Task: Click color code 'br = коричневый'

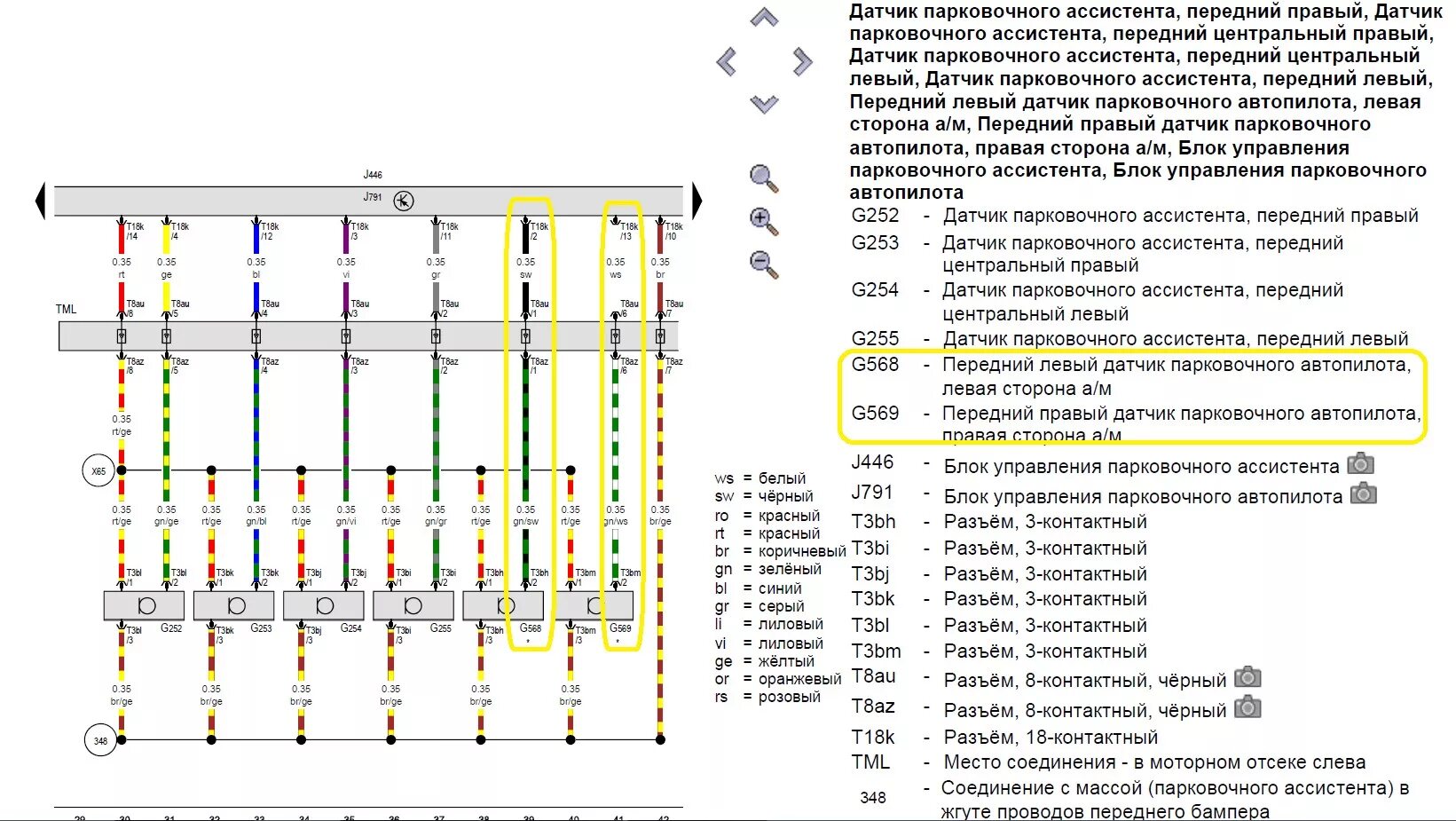Action: (780, 551)
